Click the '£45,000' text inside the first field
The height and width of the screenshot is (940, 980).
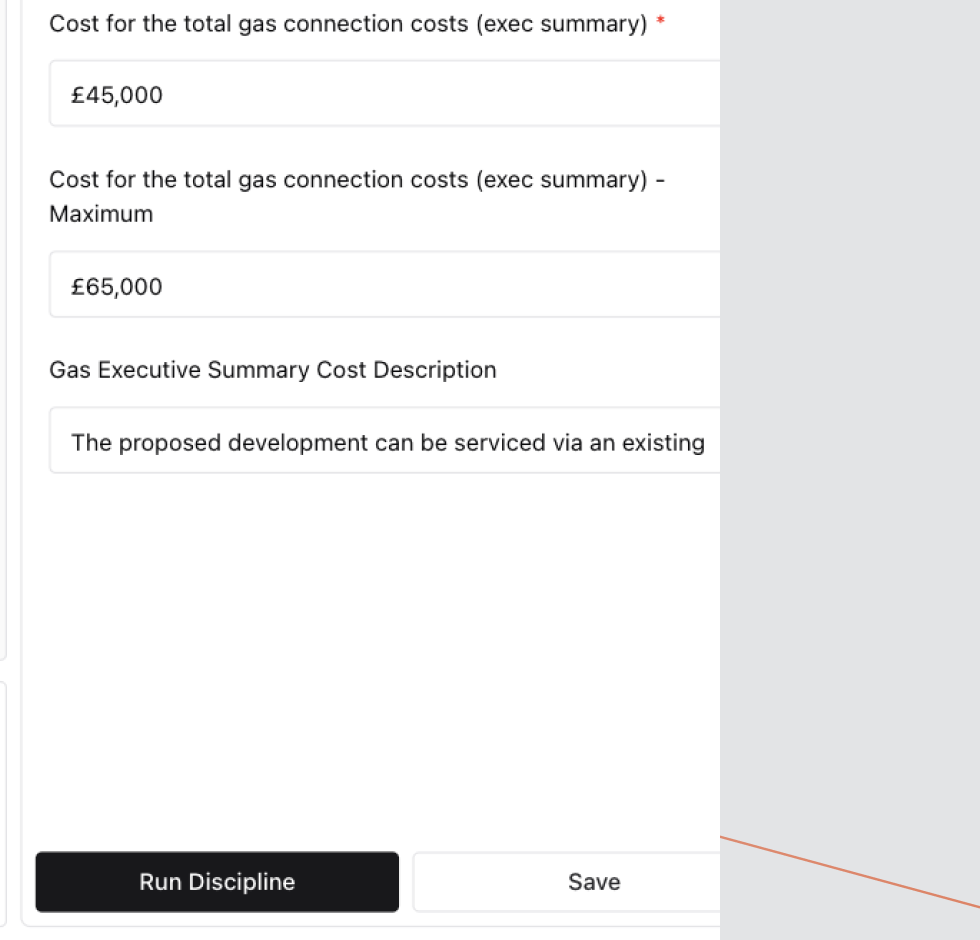click(x=117, y=95)
